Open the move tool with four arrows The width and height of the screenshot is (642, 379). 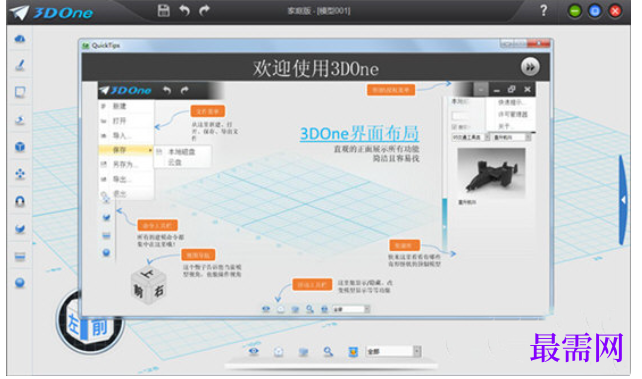[x=20, y=174]
